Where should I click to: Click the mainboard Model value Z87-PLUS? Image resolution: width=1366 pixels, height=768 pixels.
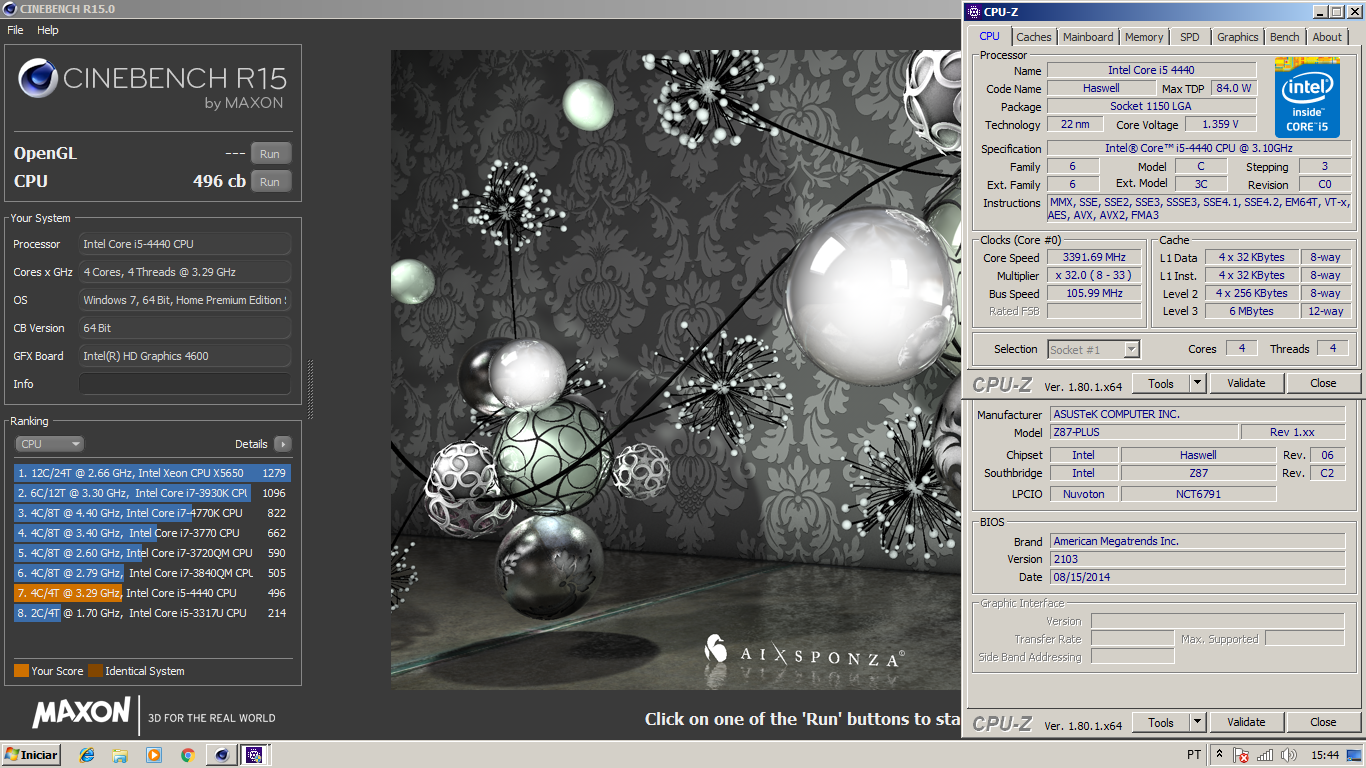1143,433
